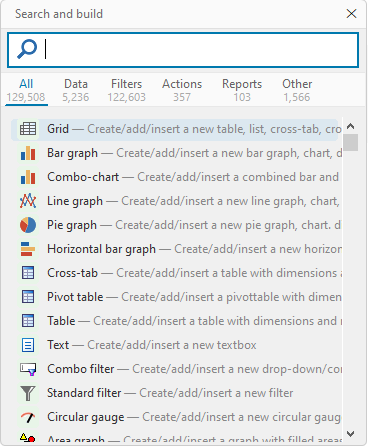
Task: Click the Horizontal bar graph icon
Action: tap(28, 249)
